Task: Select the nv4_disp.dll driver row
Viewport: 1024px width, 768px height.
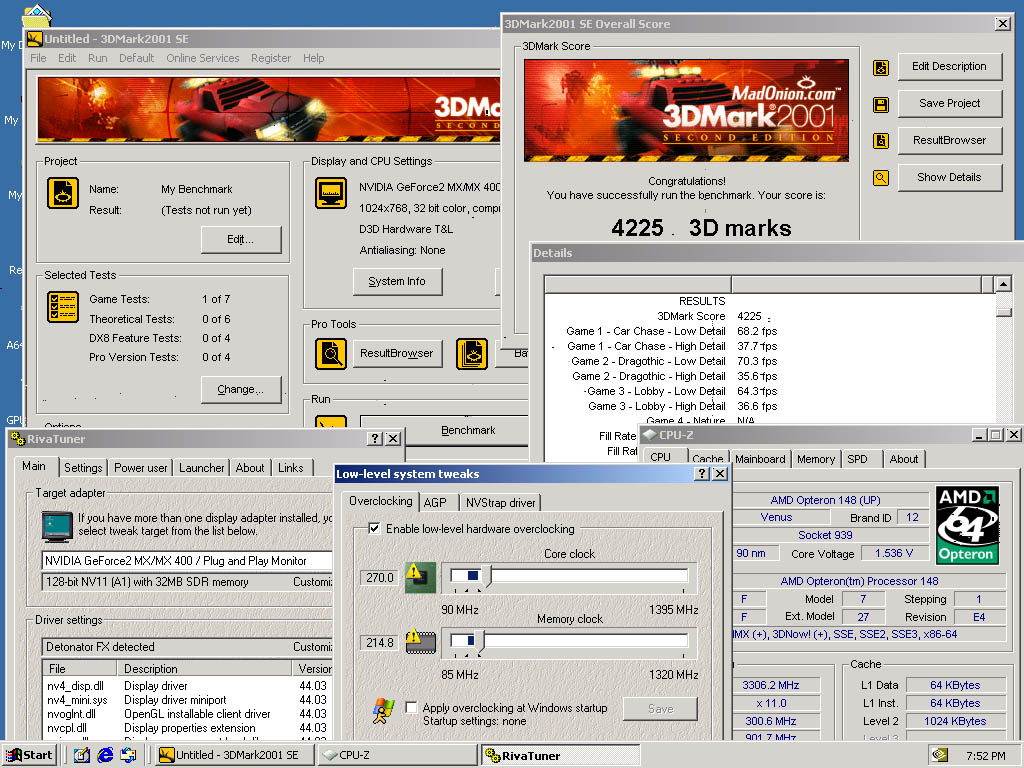Action: click(187, 686)
